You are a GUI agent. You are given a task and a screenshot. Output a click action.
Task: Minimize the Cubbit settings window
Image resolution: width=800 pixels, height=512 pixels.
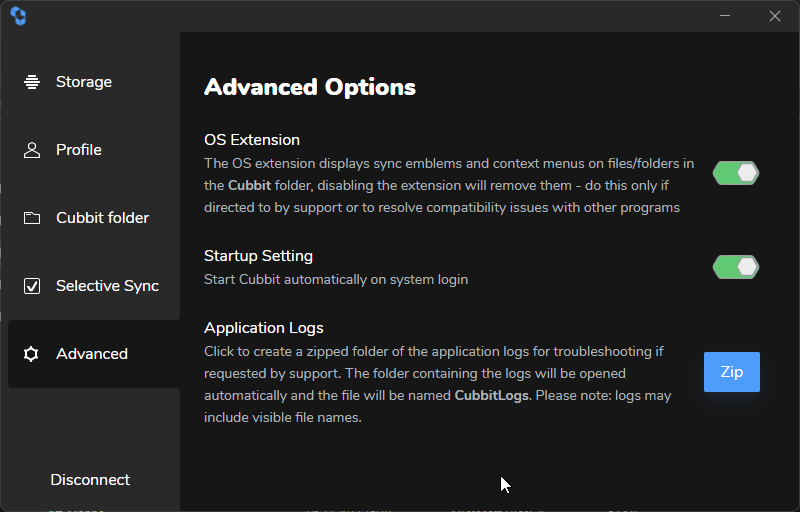pos(724,16)
